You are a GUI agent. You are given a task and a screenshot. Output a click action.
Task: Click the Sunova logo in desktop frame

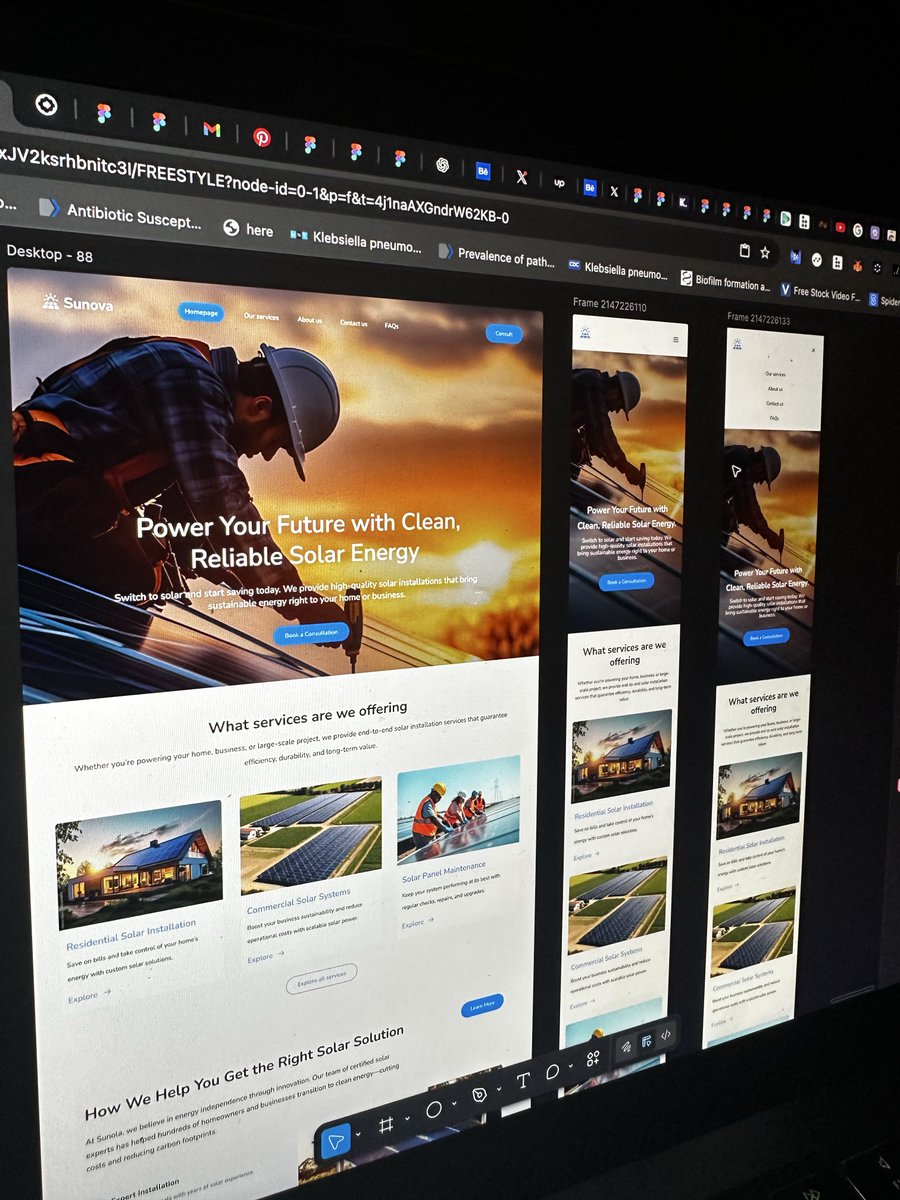[78, 303]
